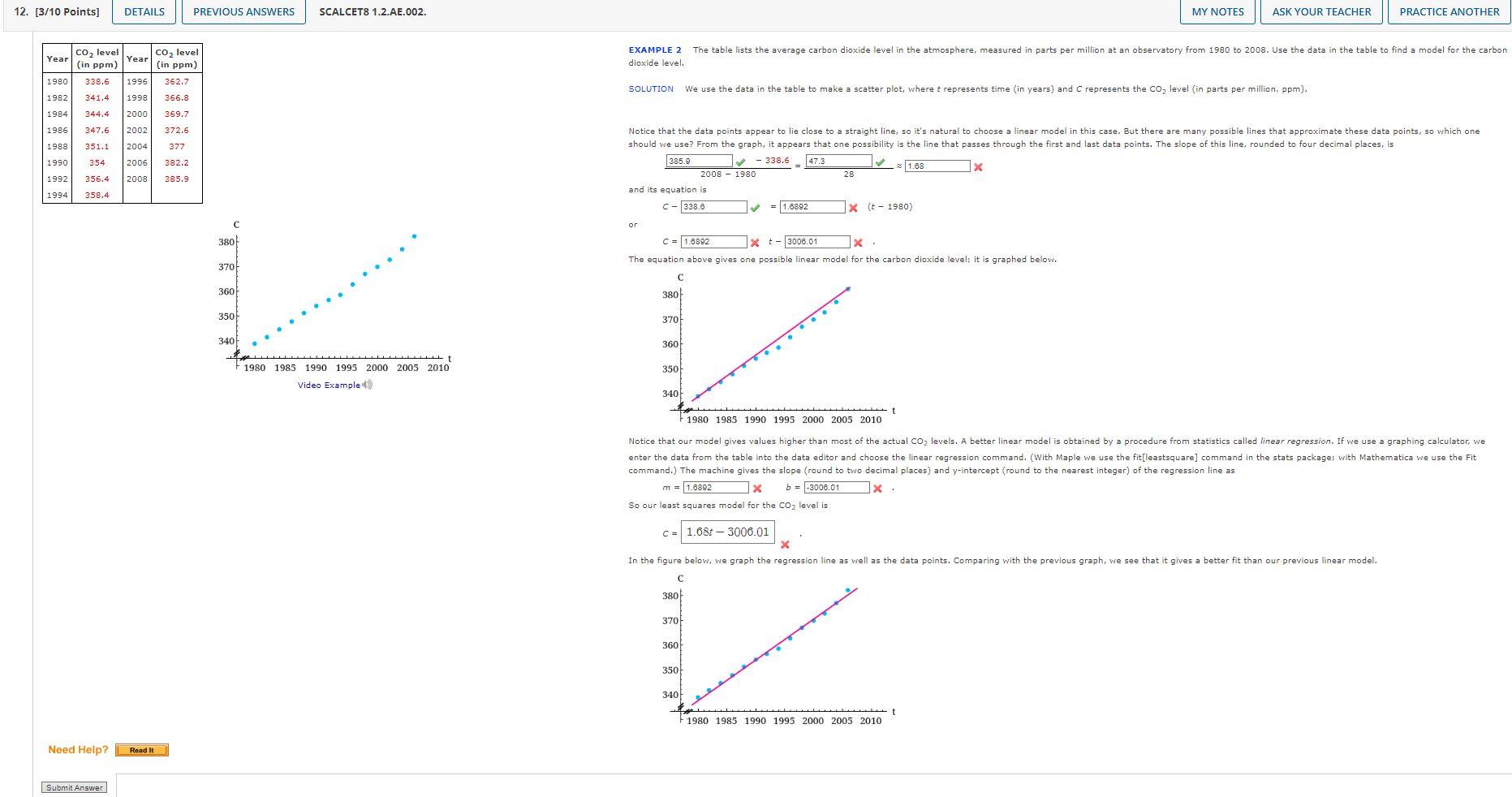Image resolution: width=1512 pixels, height=797 pixels.
Task: Click the green check mark next to 385.9
Action: [741, 162]
